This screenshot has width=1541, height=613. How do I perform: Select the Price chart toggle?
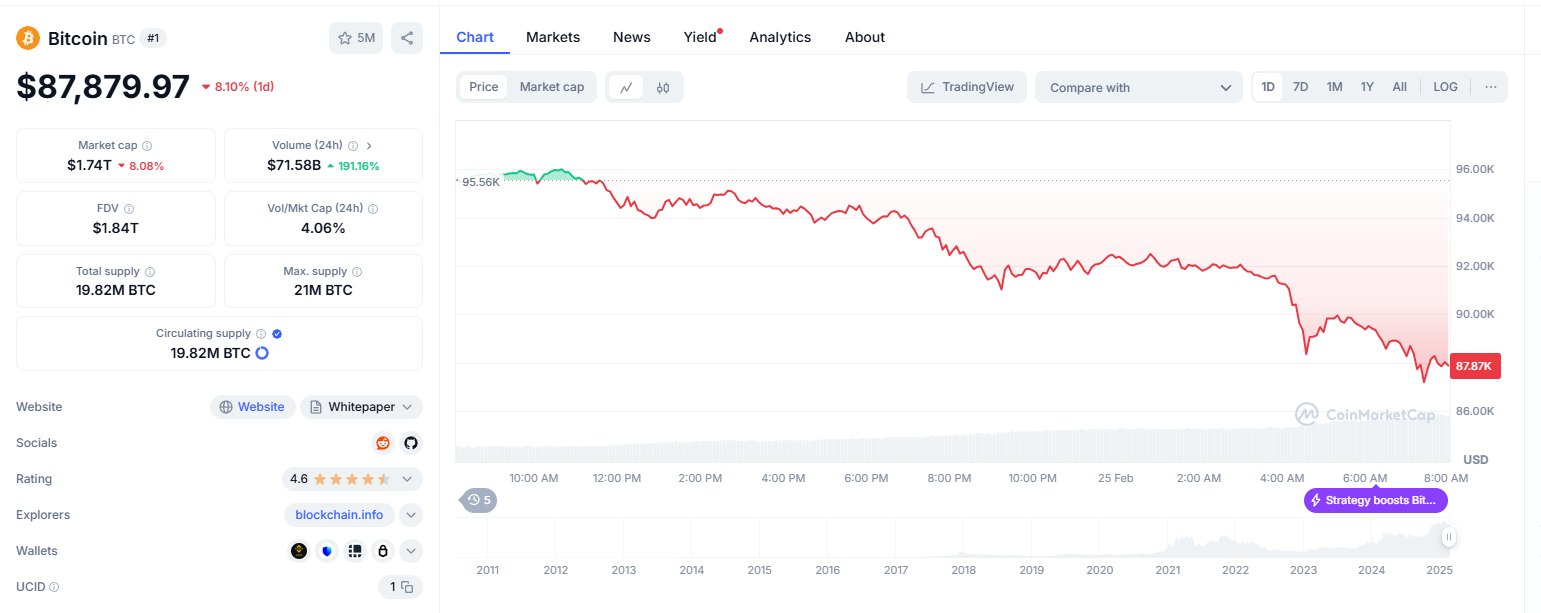484,87
